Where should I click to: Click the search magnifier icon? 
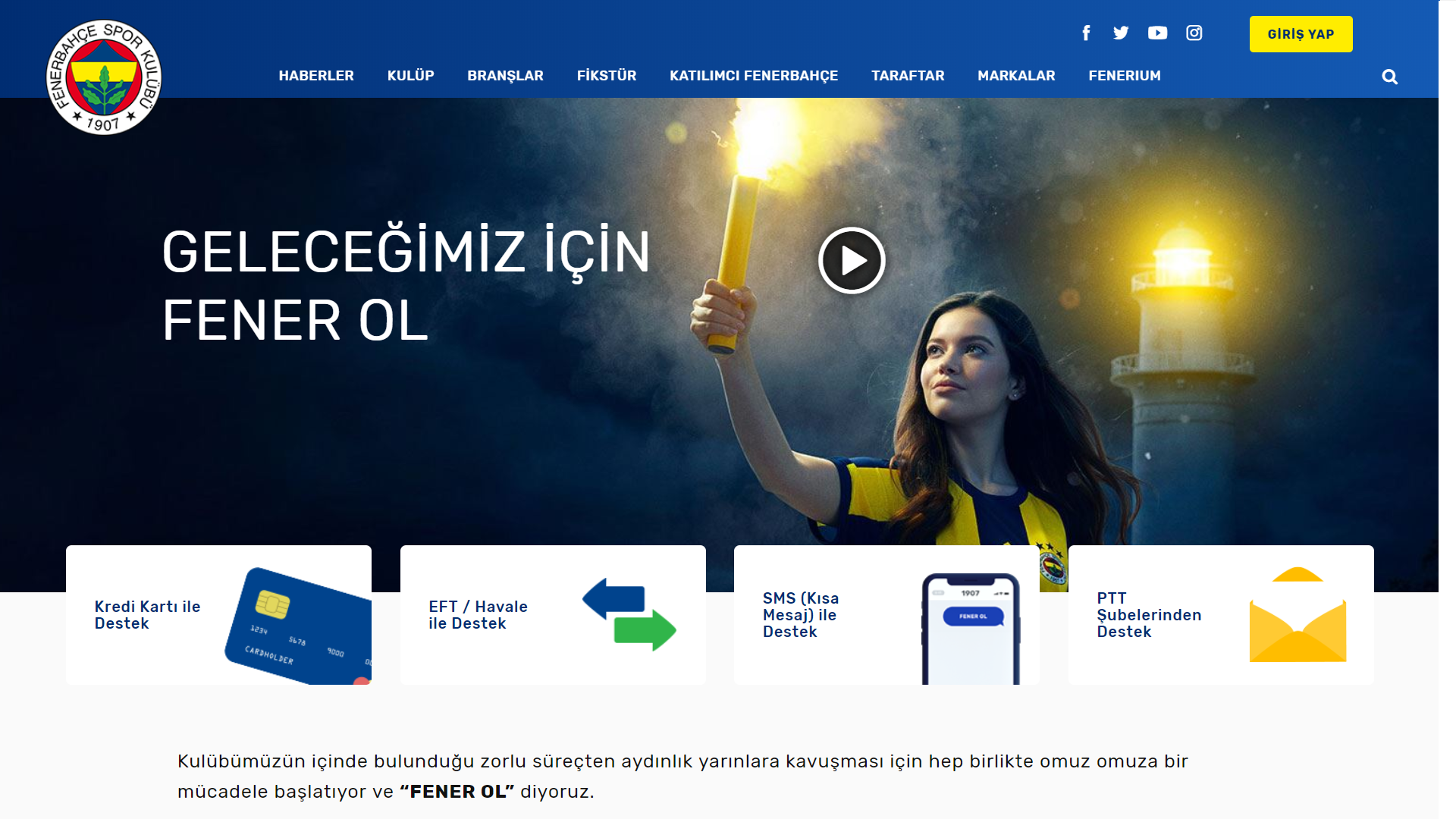pos(1389,77)
